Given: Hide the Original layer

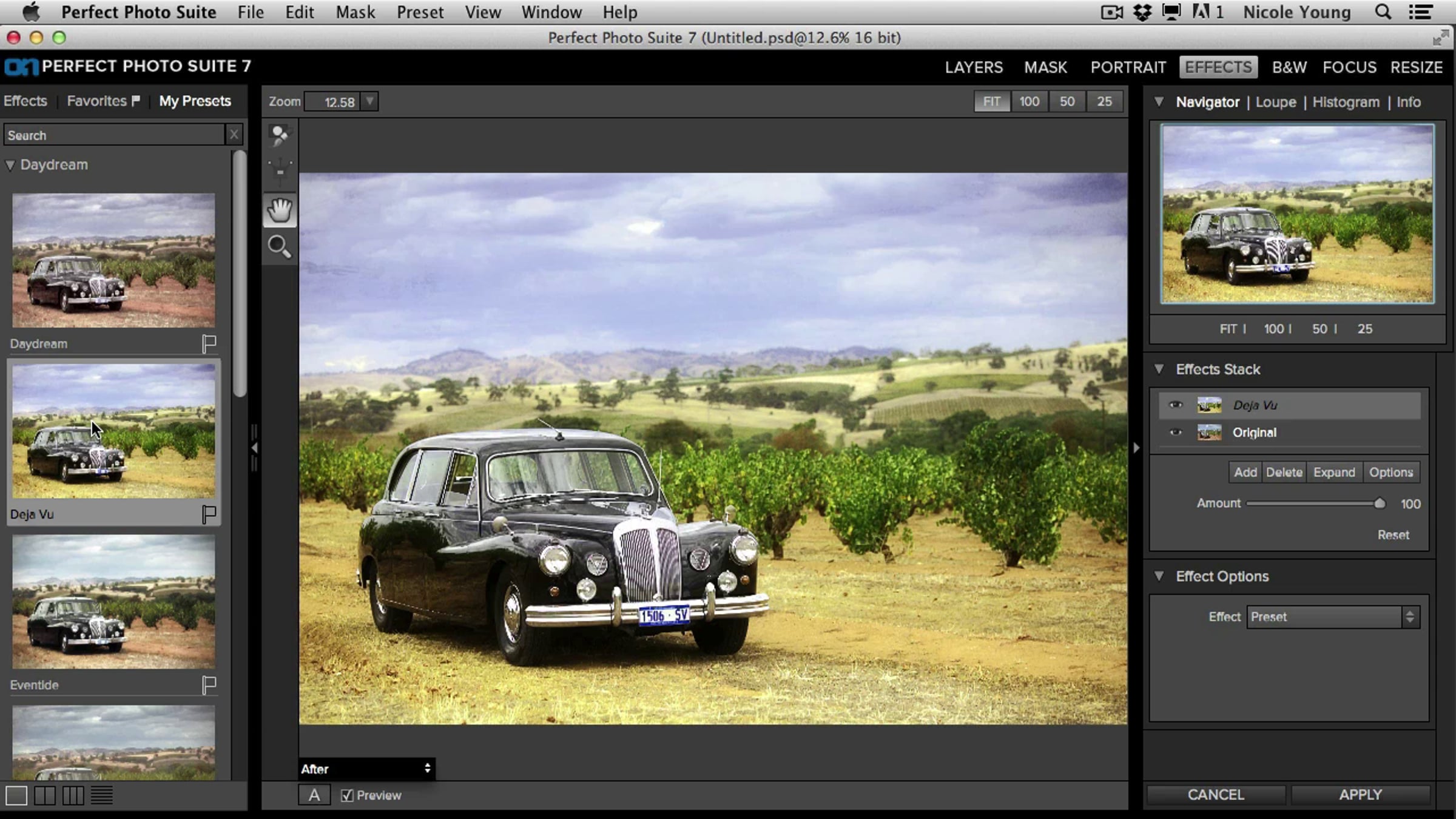Looking at the screenshot, I should tap(1176, 432).
